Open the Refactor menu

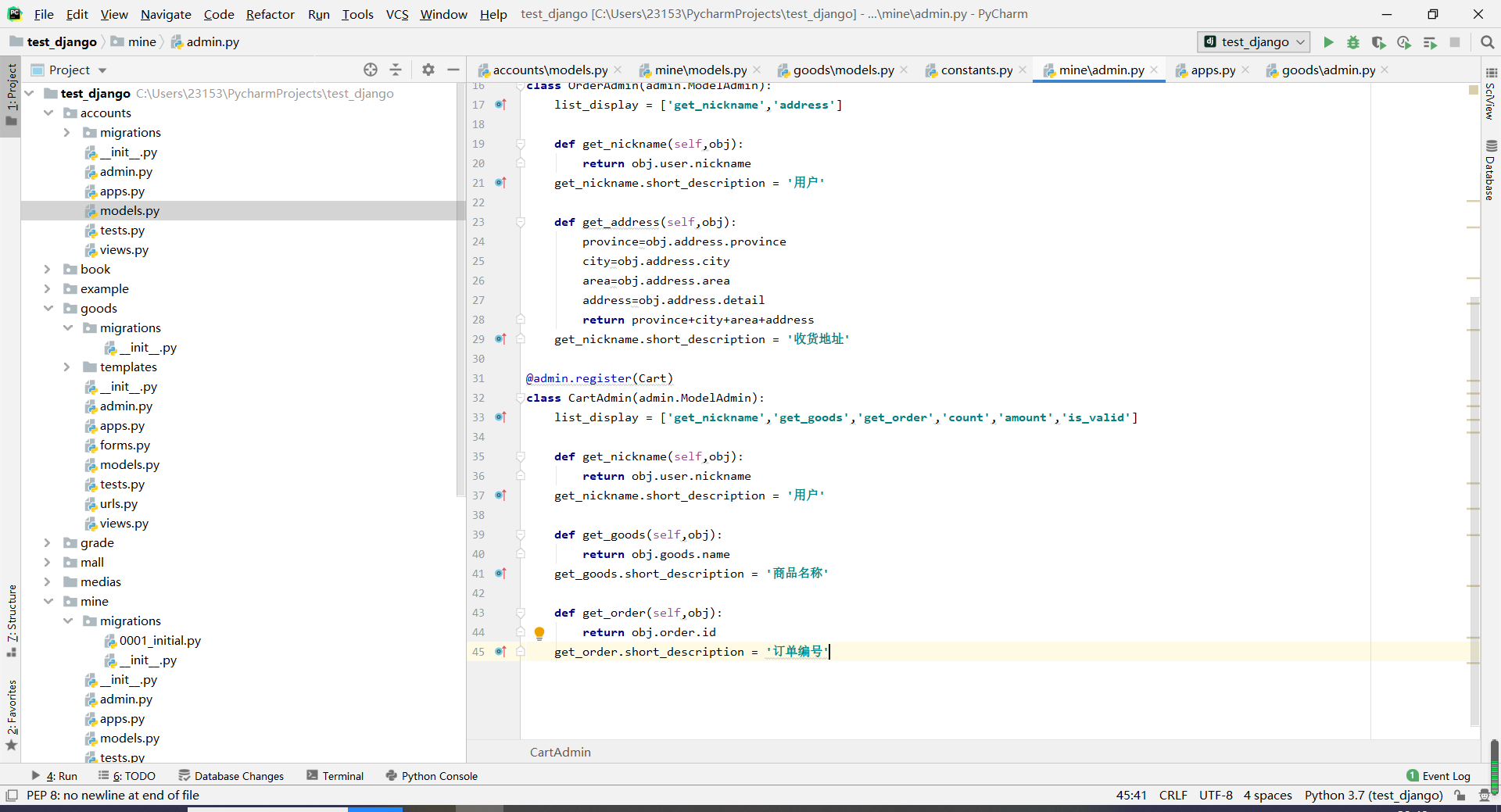pos(270,14)
